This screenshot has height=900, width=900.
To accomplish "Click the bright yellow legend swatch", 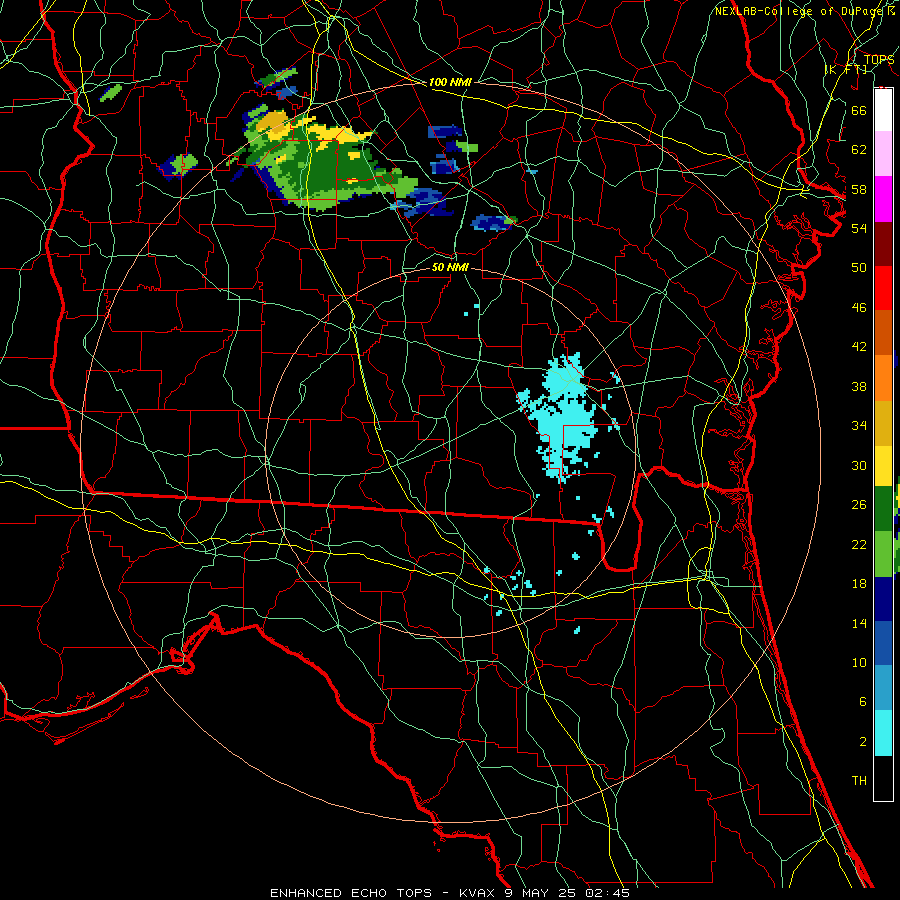I will (883, 465).
